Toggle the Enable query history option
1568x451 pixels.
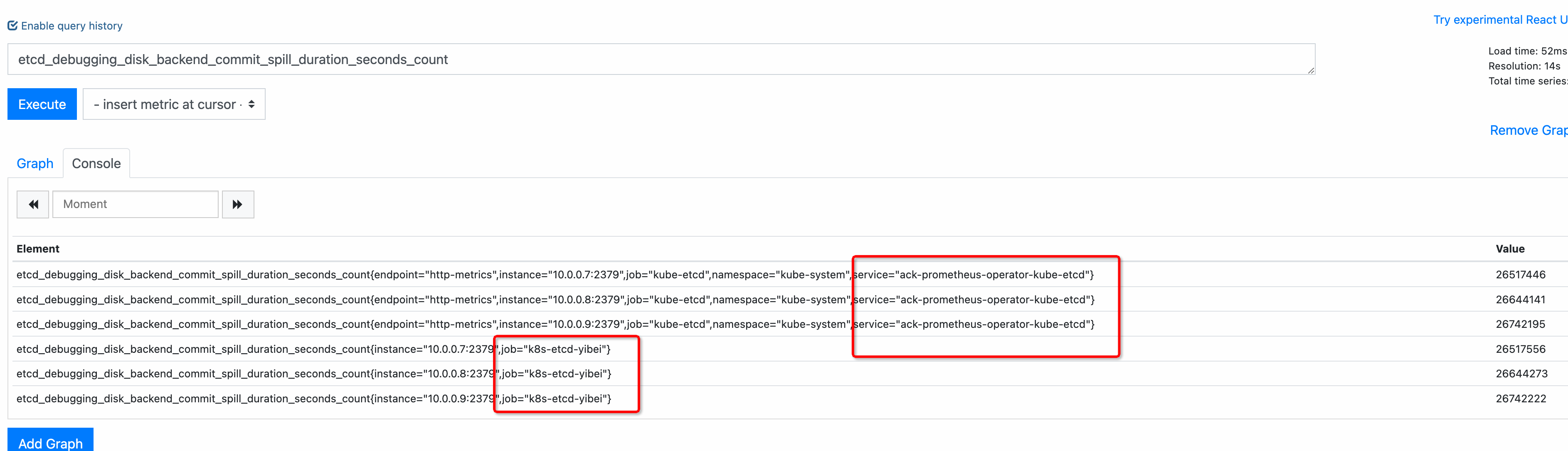(71, 26)
